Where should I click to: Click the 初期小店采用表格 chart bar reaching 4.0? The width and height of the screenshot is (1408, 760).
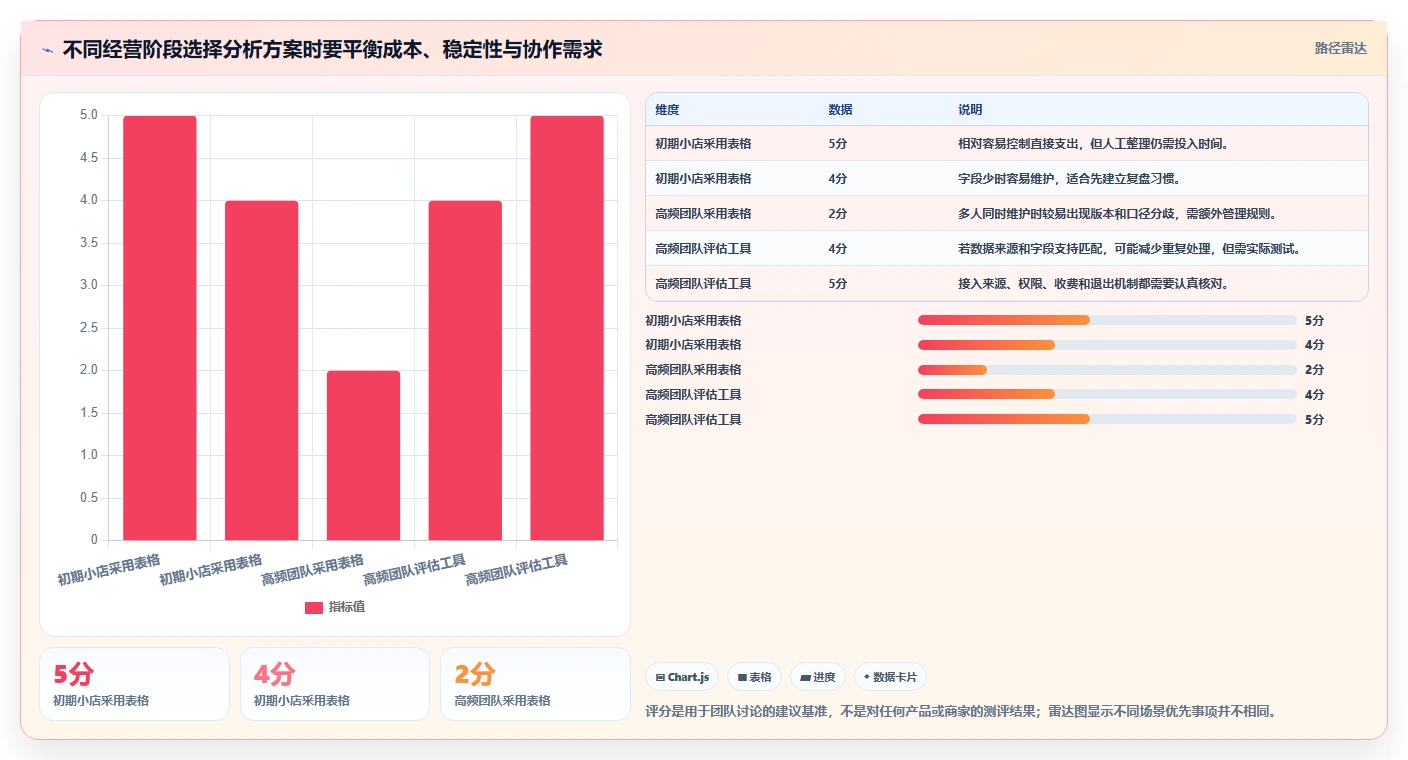click(x=261, y=370)
